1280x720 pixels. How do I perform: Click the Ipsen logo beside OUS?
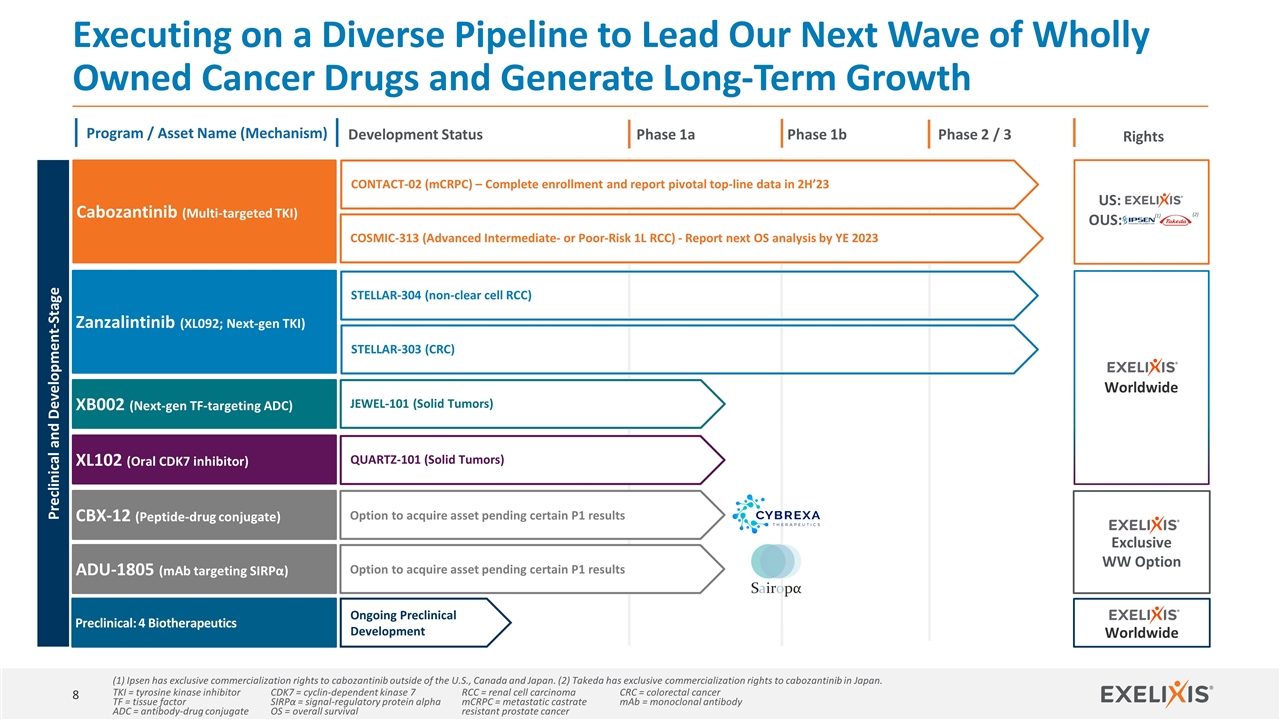(x=1138, y=220)
